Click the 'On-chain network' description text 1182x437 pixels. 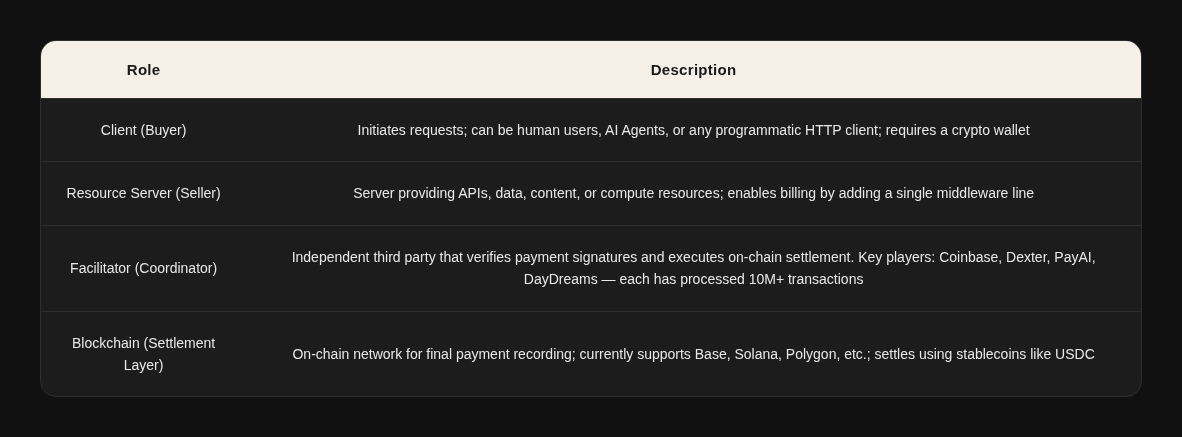(693, 354)
